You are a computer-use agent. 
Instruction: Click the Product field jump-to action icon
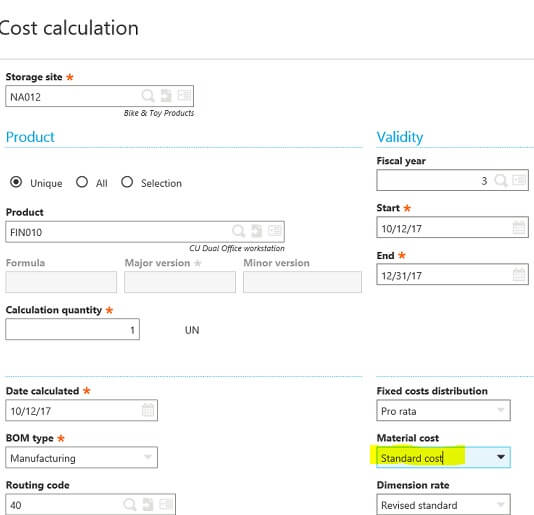256,231
